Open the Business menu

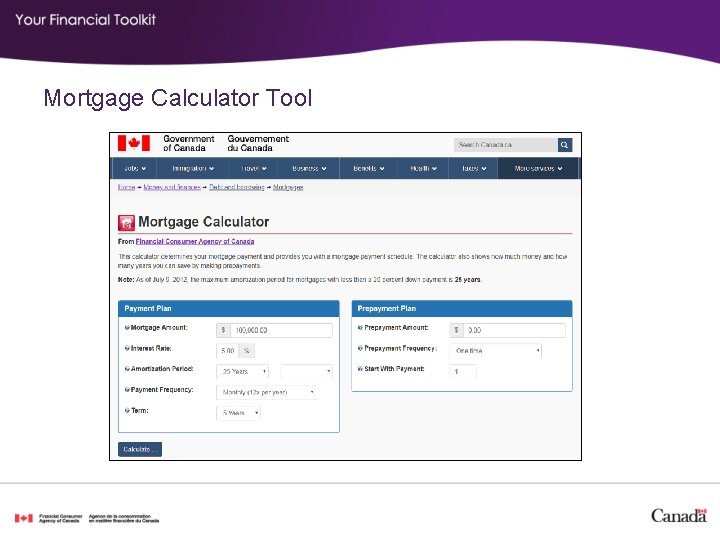[309, 169]
